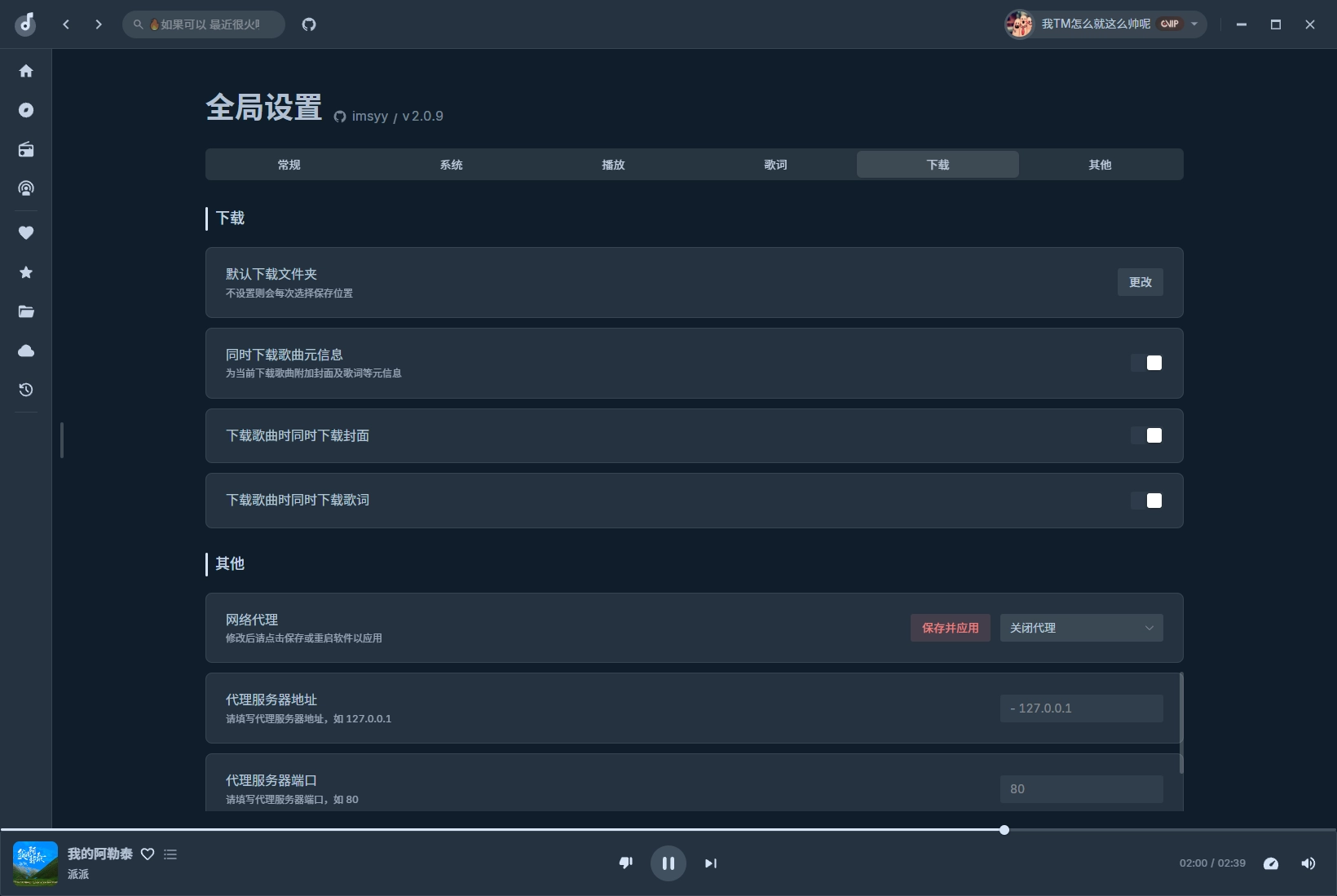
Task: Click the 代理服务器地址 input field
Action: [x=1081, y=708]
